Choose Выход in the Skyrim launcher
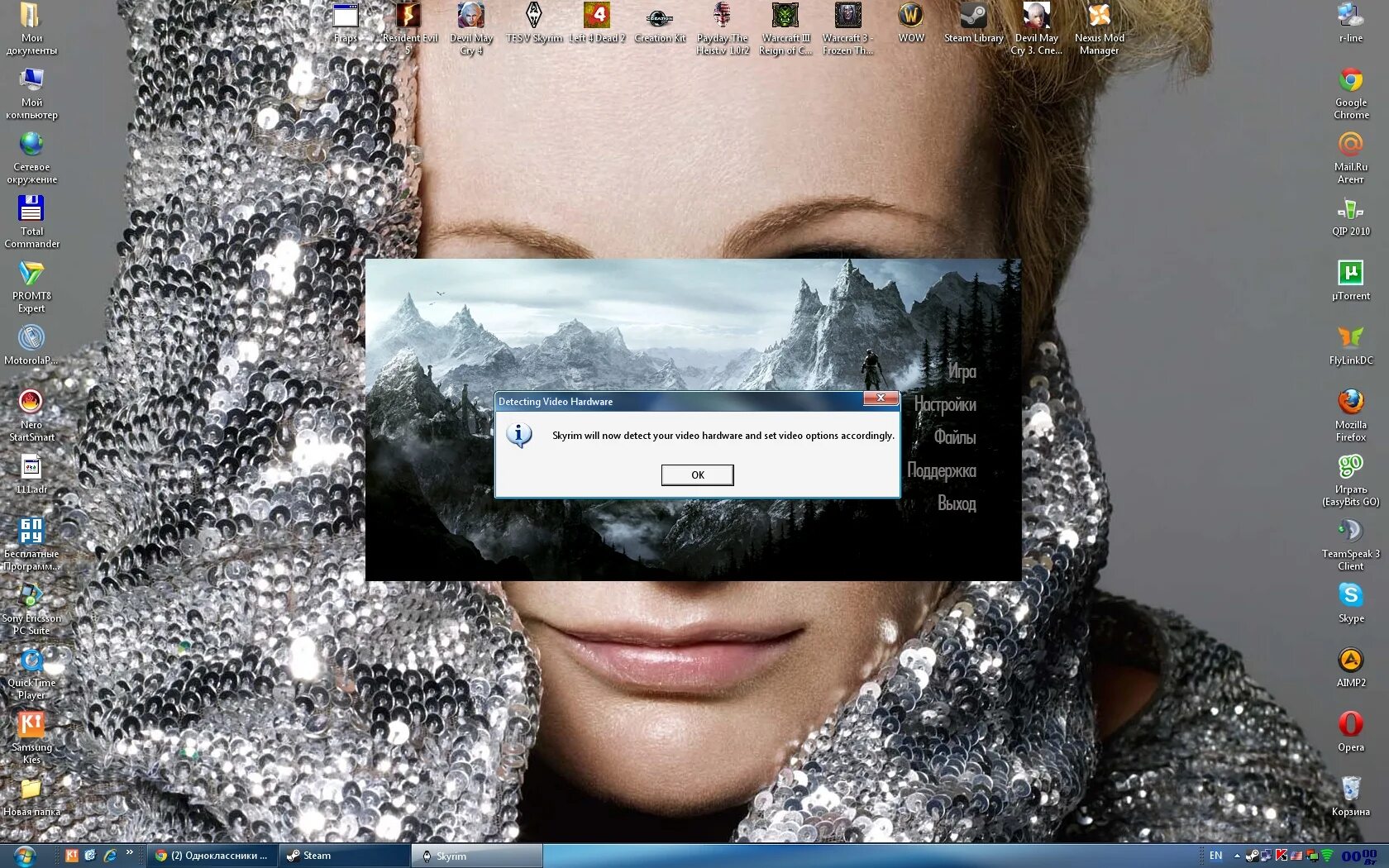1389x868 pixels. click(x=957, y=504)
